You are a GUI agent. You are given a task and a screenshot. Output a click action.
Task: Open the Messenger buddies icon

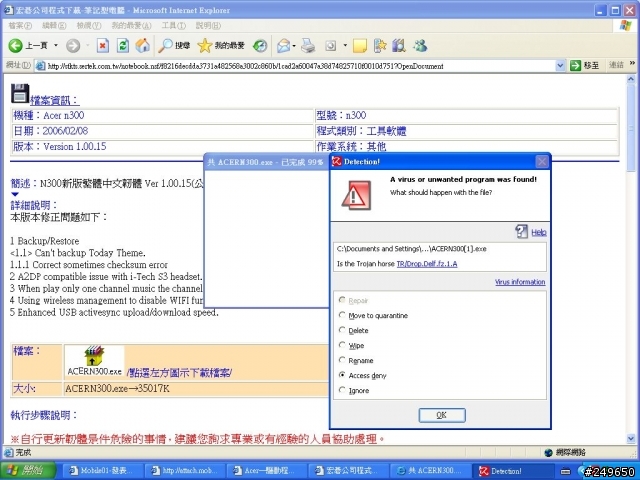click(420, 45)
